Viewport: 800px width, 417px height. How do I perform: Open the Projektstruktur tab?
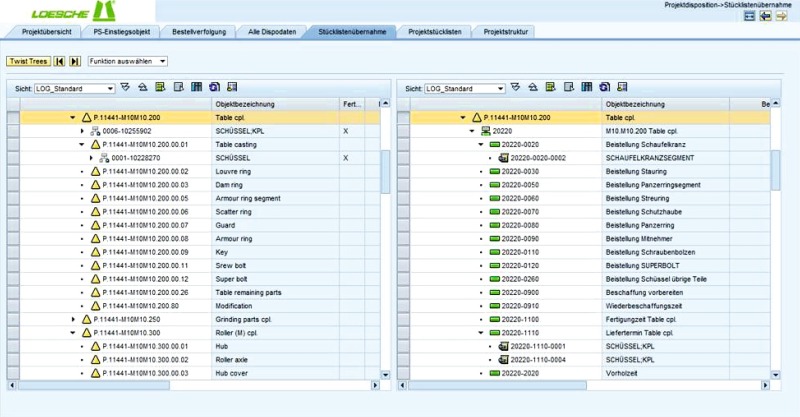506,32
